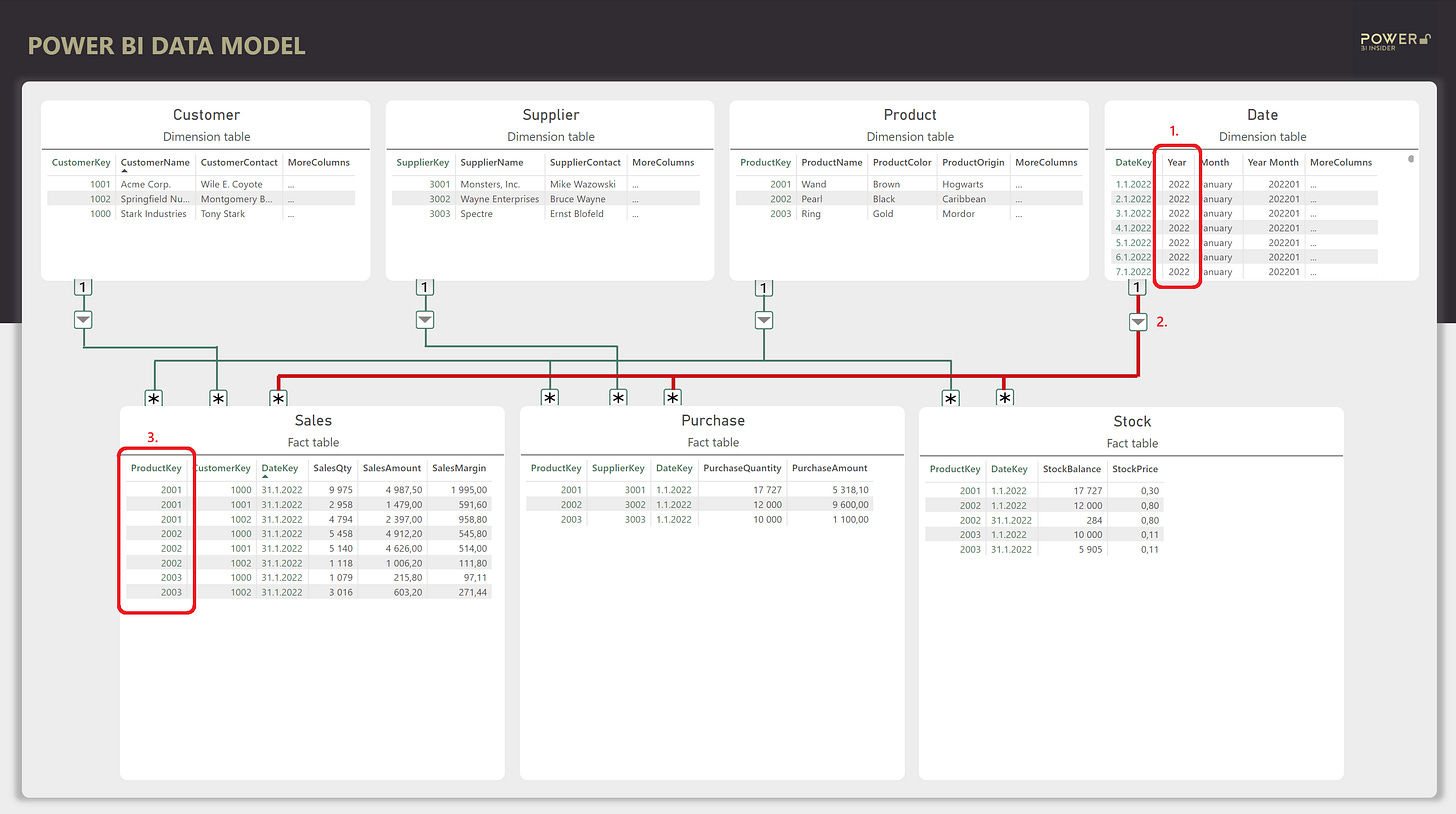Sort by CustomerContact column header
This screenshot has width=1456, height=814.
pos(238,162)
